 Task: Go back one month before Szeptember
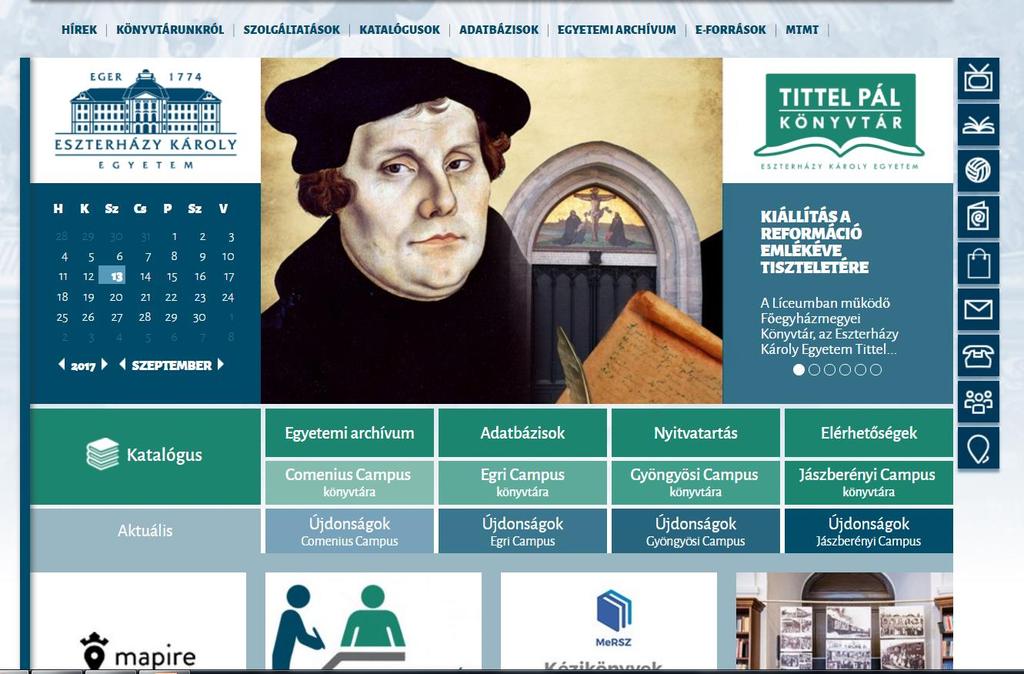(123, 364)
